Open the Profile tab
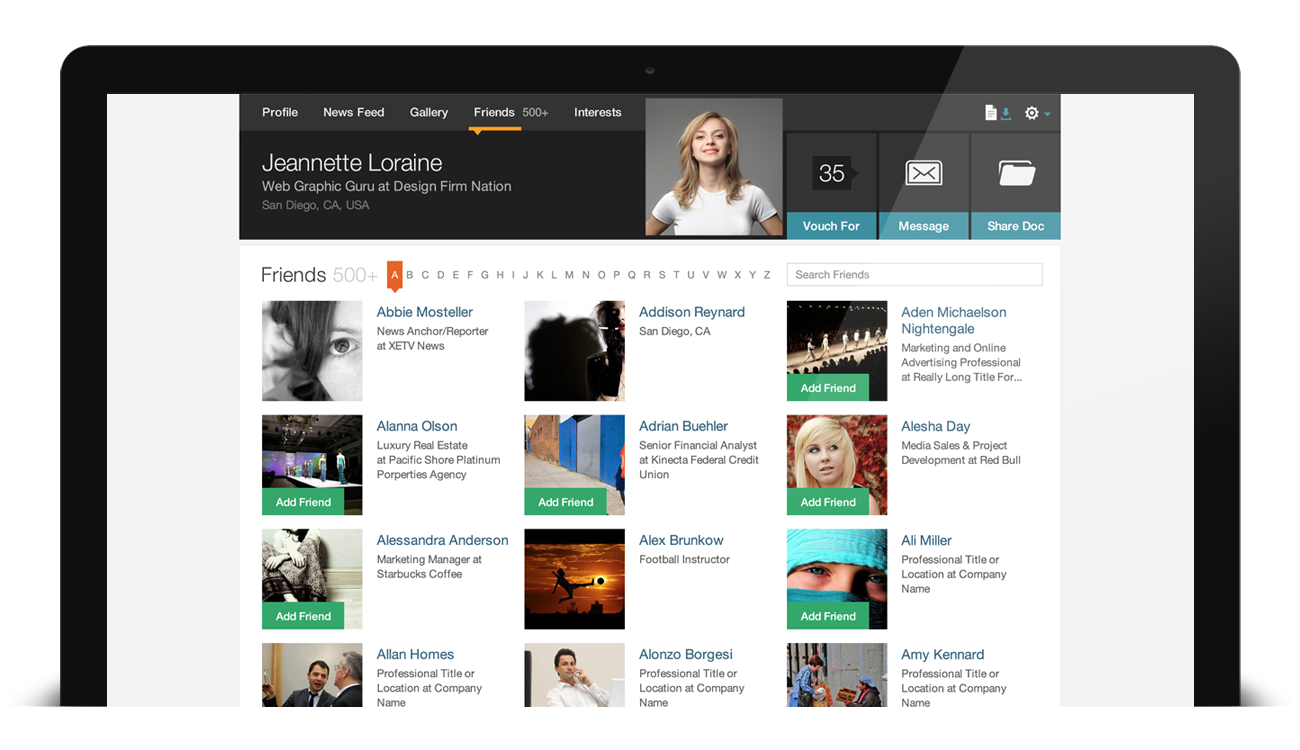 coord(280,112)
